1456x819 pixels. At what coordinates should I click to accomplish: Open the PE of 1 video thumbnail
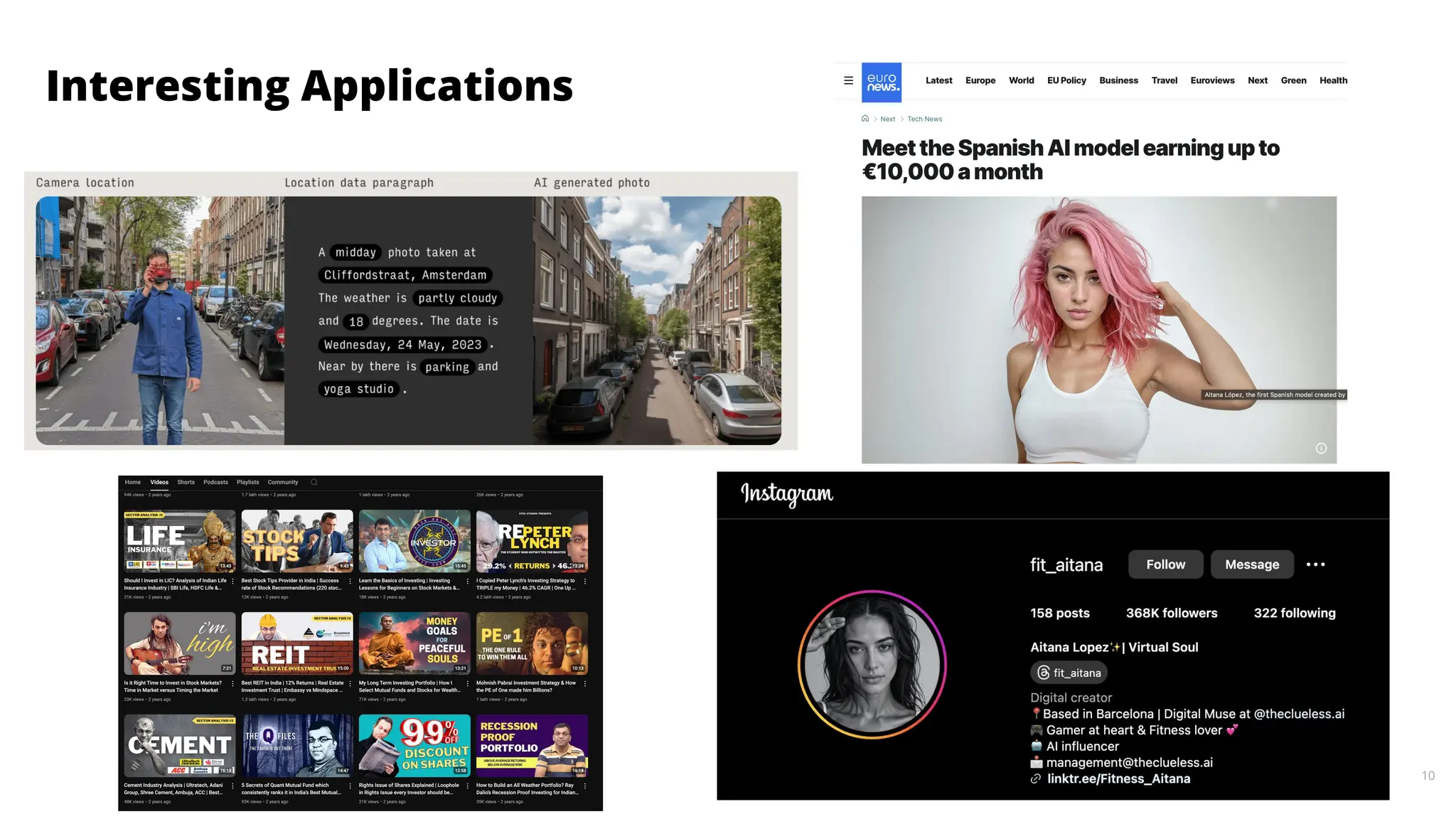pyautogui.click(x=532, y=643)
